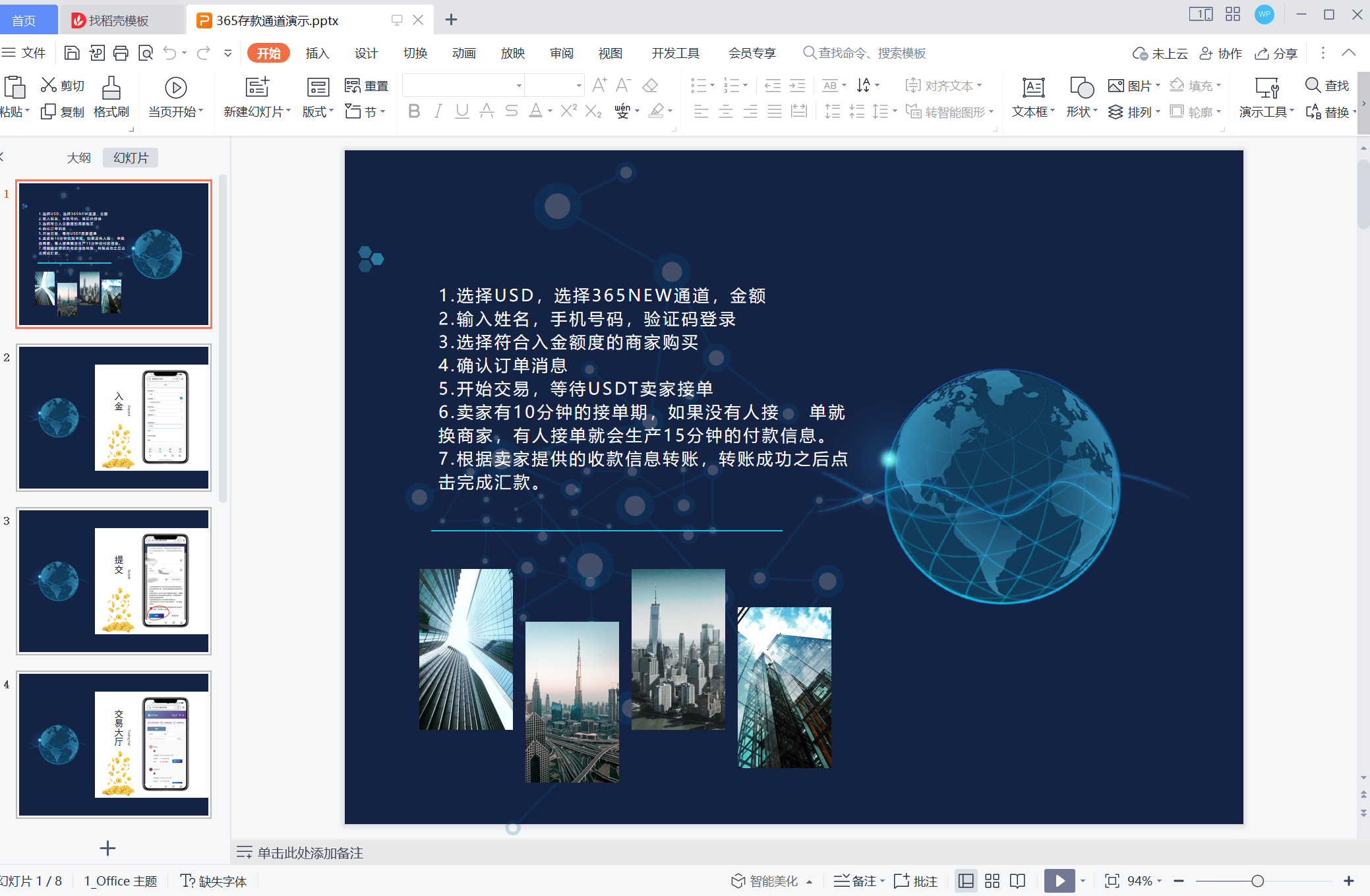Click the New Slide icon
Viewport: 1370px width, 896px height.
click(x=257, y=87)
